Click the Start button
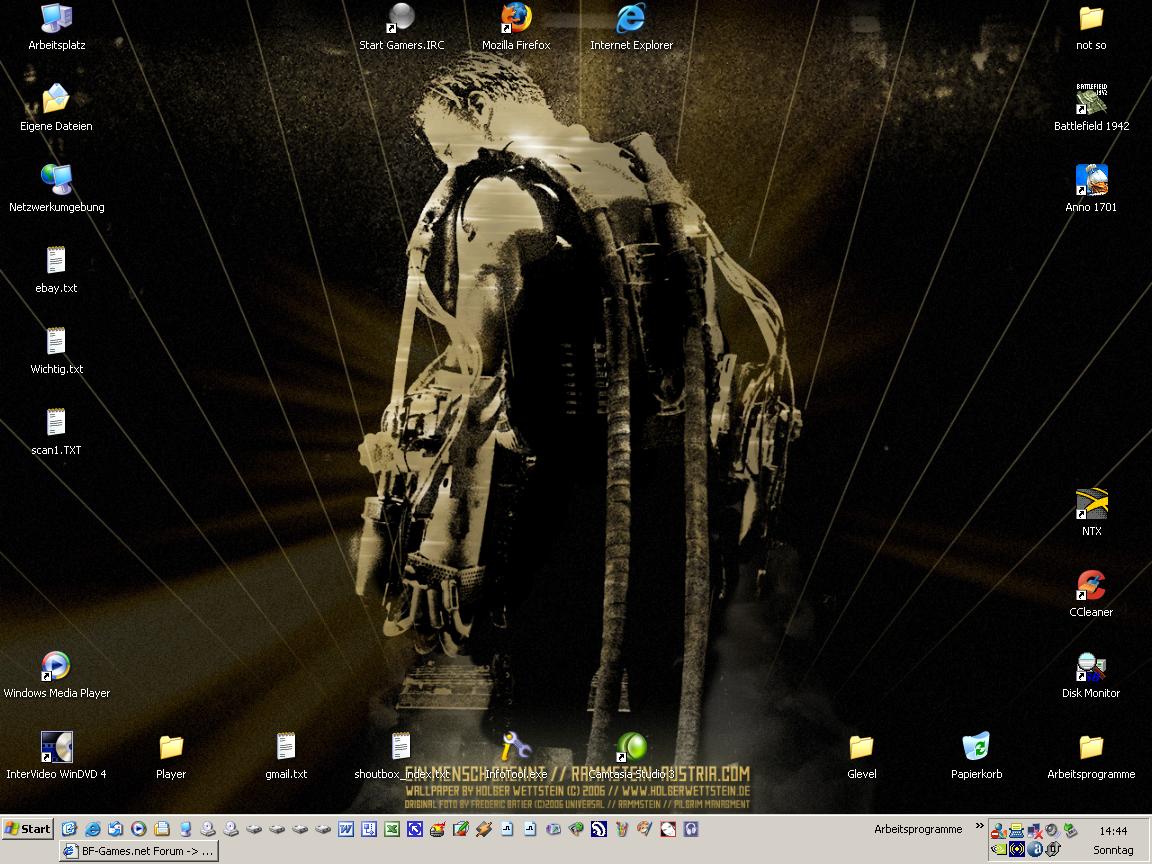The width and height of the screenshot is (1152, 864). pos(28,829)
